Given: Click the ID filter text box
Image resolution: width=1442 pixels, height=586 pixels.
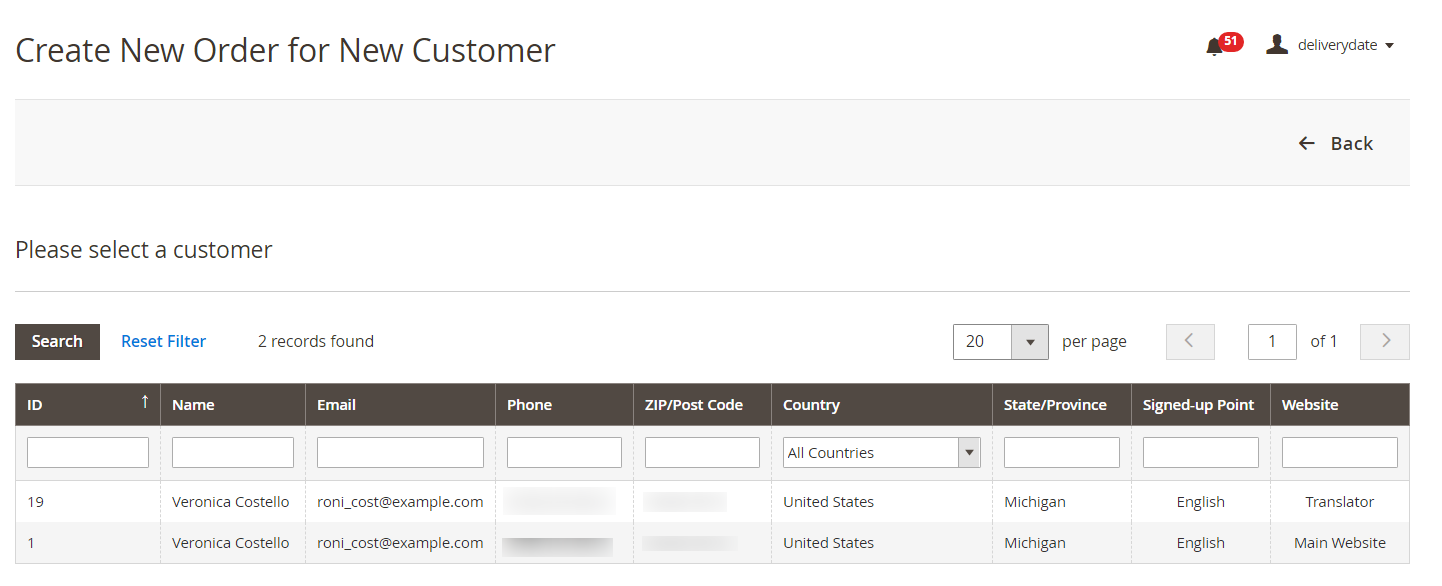Looking at the screenshot, I should 88,453.
